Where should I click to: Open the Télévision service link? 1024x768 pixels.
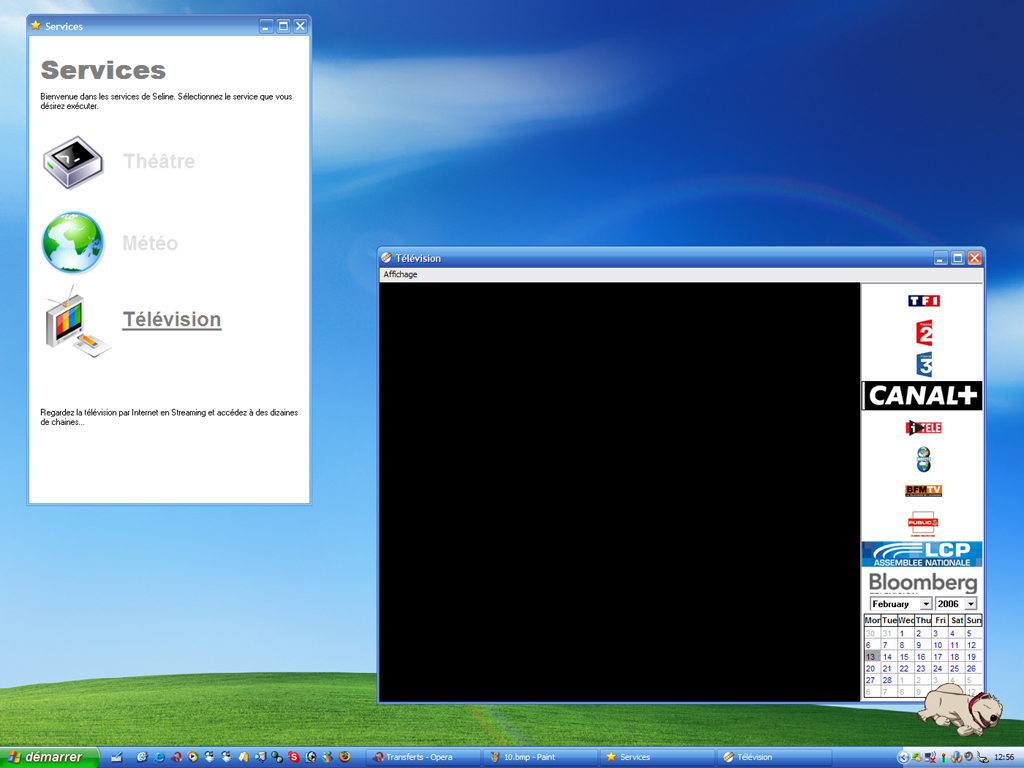tap(172, 319)
